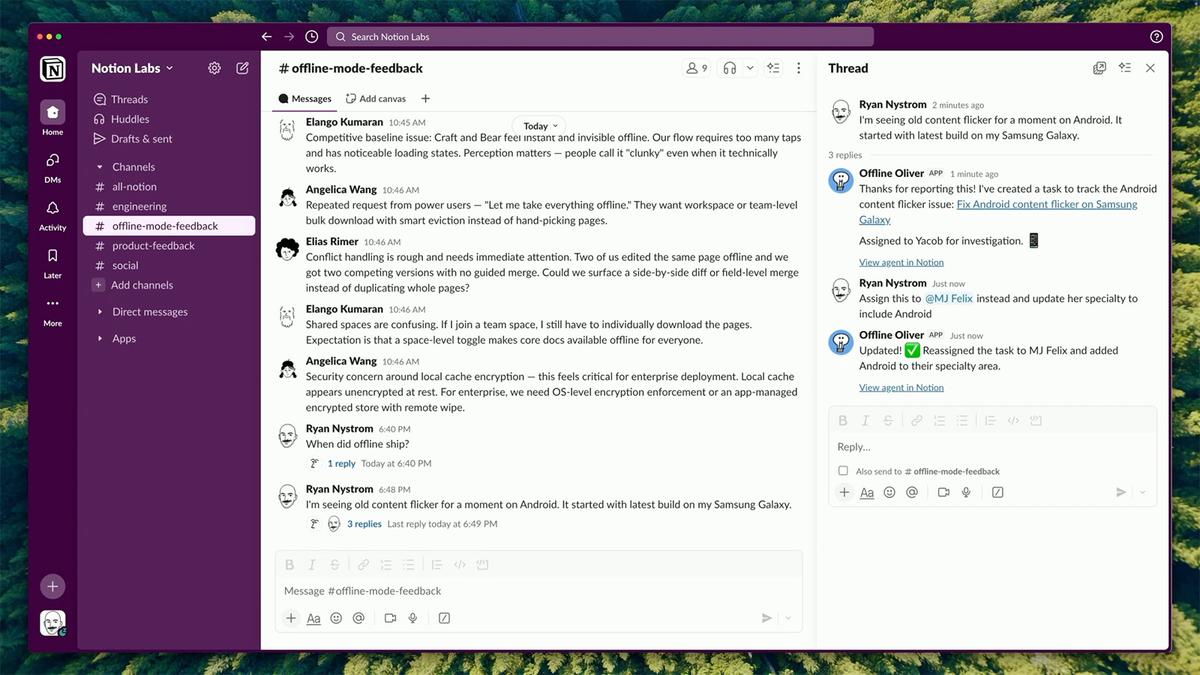
Task: Open the Today date dropdown
Action: click(541, 126)
